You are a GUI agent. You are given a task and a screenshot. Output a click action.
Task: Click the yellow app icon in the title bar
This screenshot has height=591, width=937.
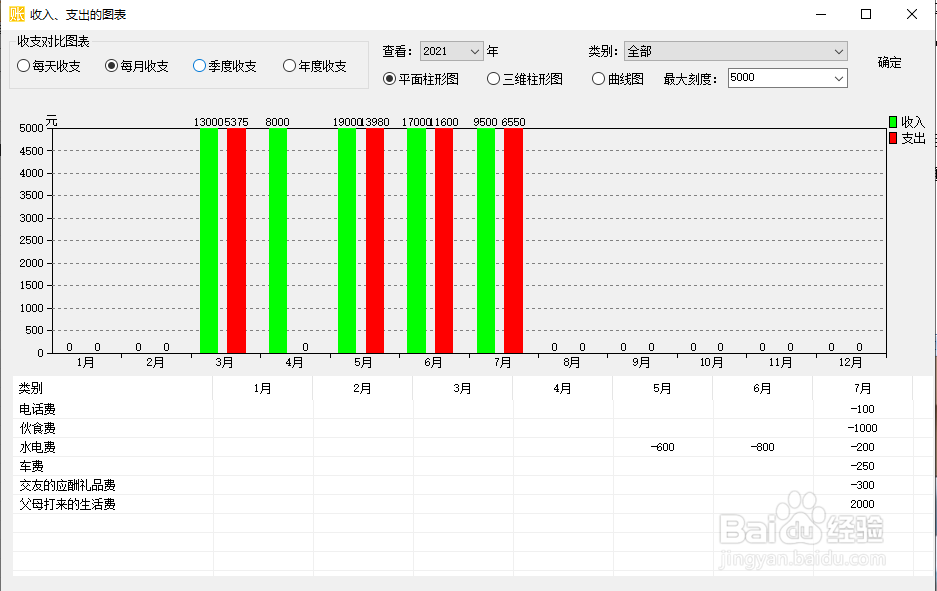click(x=17, y=14)
